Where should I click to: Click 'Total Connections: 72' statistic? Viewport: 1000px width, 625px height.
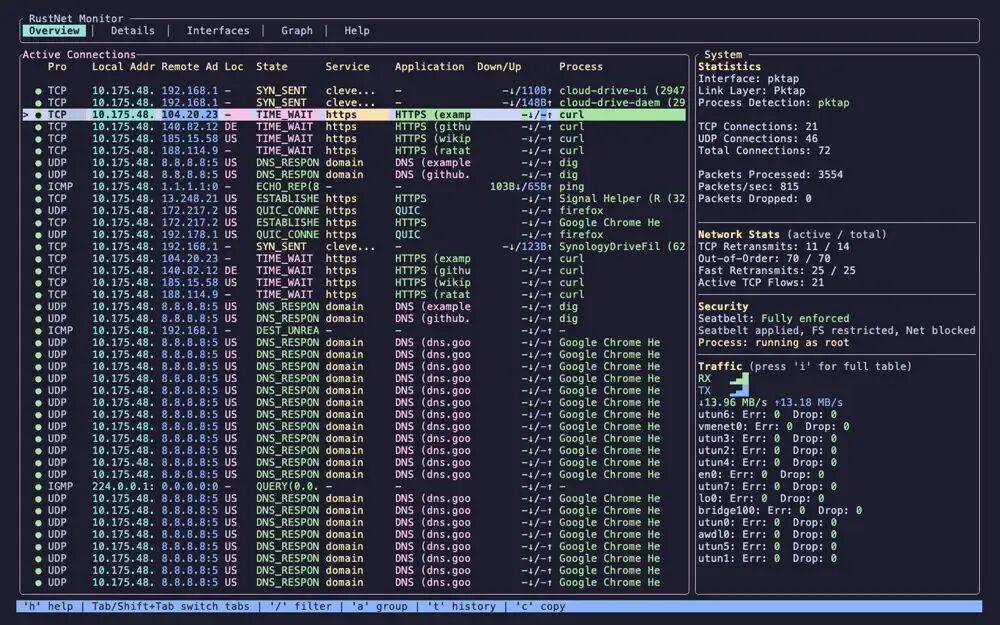tap(764, 151)
